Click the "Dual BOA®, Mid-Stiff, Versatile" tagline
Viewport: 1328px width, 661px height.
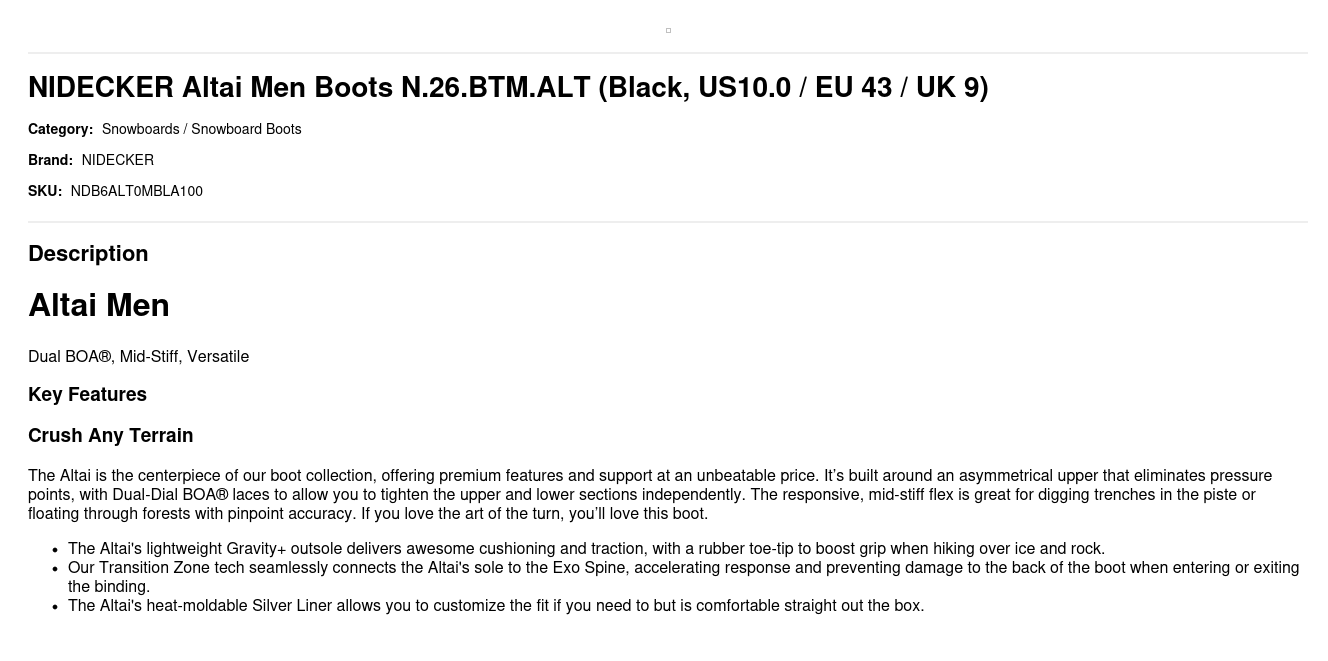139,357
